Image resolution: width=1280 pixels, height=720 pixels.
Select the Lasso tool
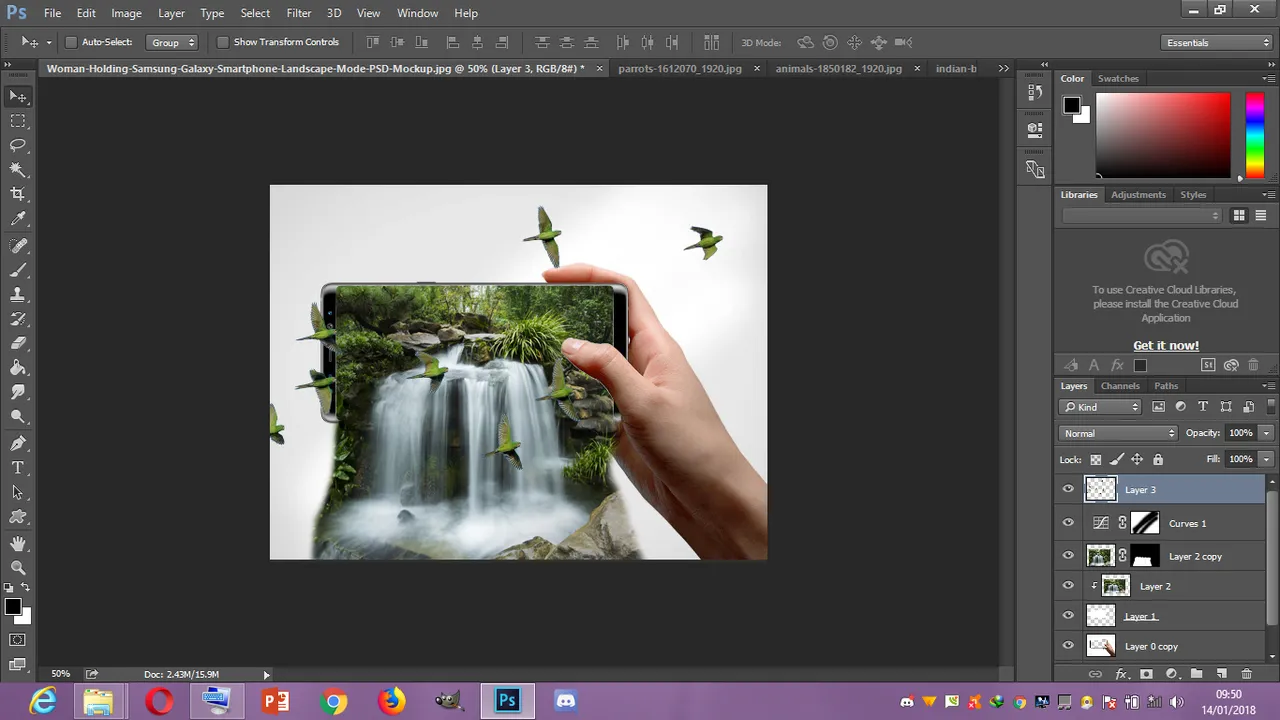click(18, 145)
